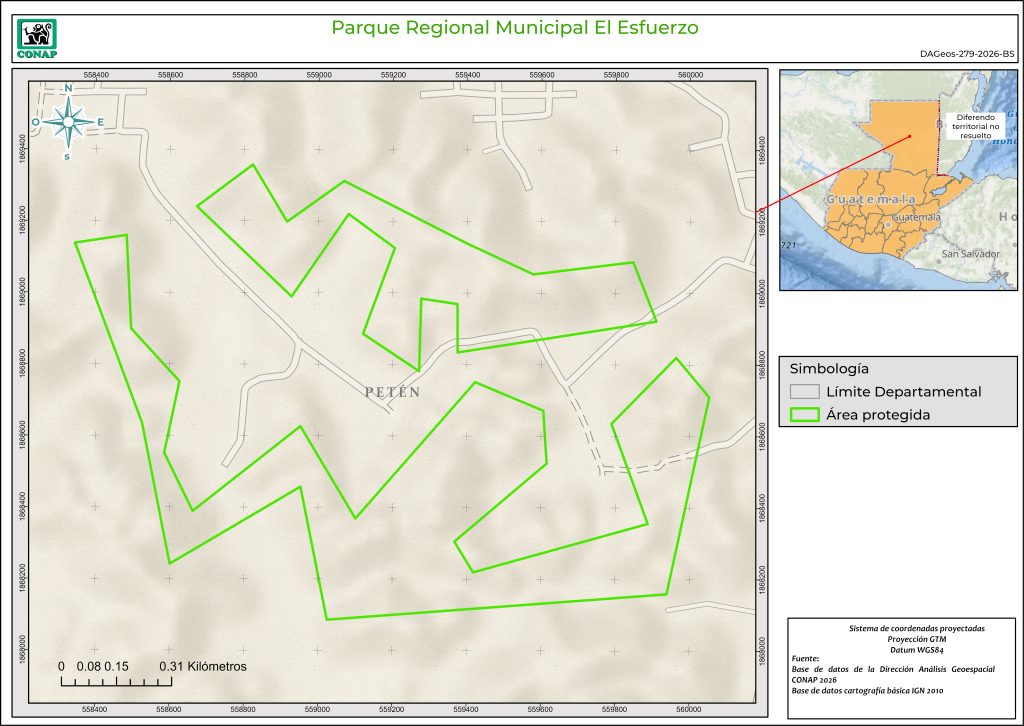Image resolution: width=1024 pixels, height=726 pixels.
Task: Click the Área protegida legend text
Action: pos(878,416)
